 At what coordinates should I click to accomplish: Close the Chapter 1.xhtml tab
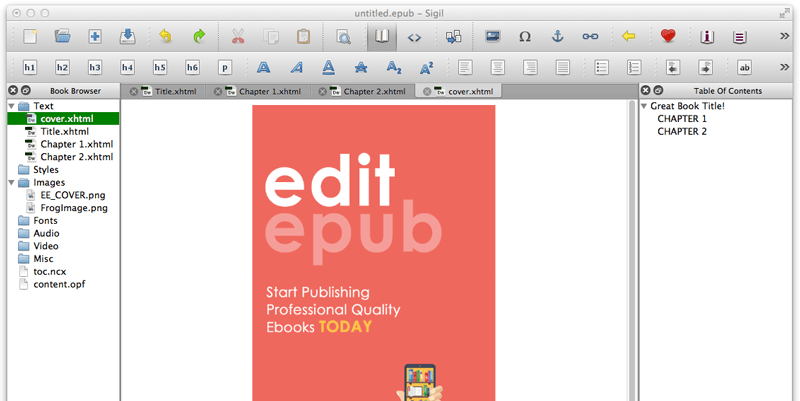(218, 91)
